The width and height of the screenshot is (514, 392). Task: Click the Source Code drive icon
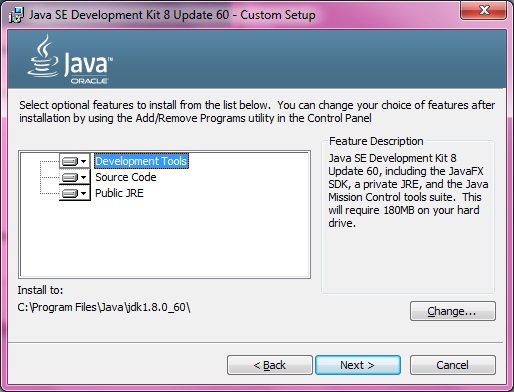(70, 177)
